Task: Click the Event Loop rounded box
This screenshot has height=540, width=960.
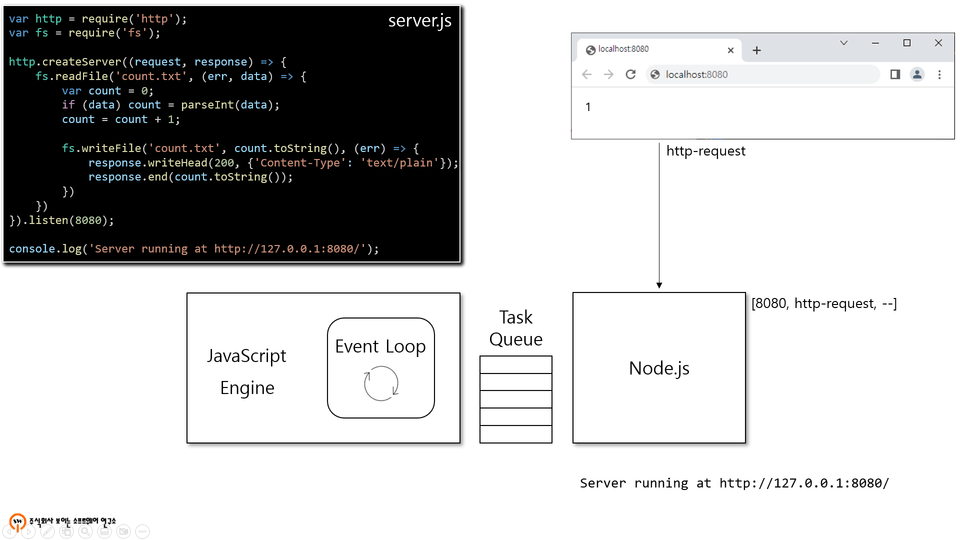Action: point(381,368)
